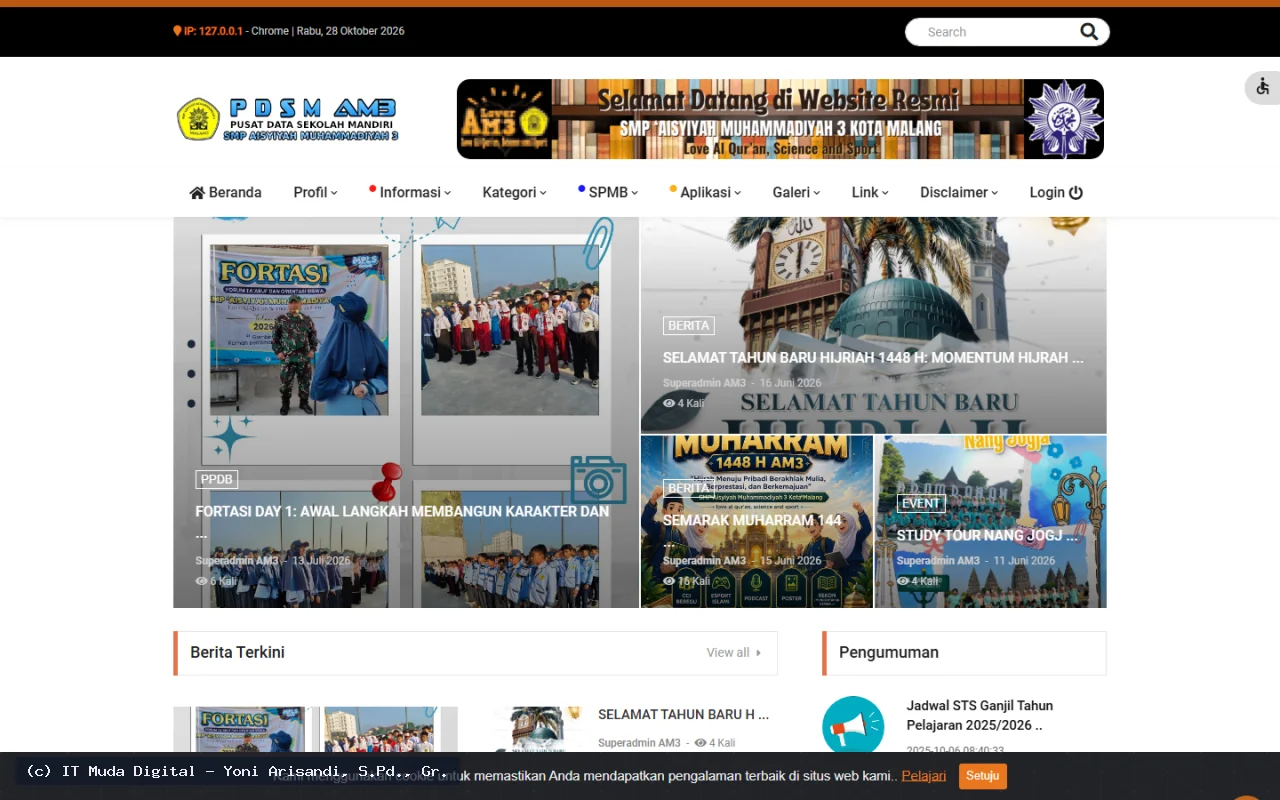
Task: Click the search magnifier icon
Action: (x=1089, y=32)
